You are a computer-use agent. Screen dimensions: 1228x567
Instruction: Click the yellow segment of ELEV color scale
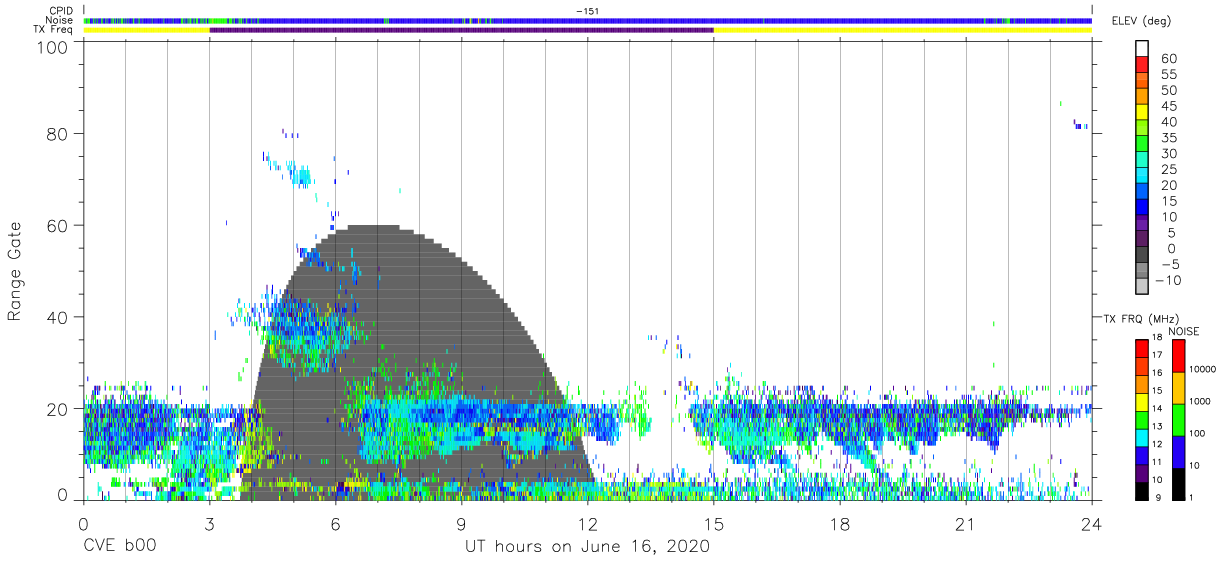(x=1142, y=112)
